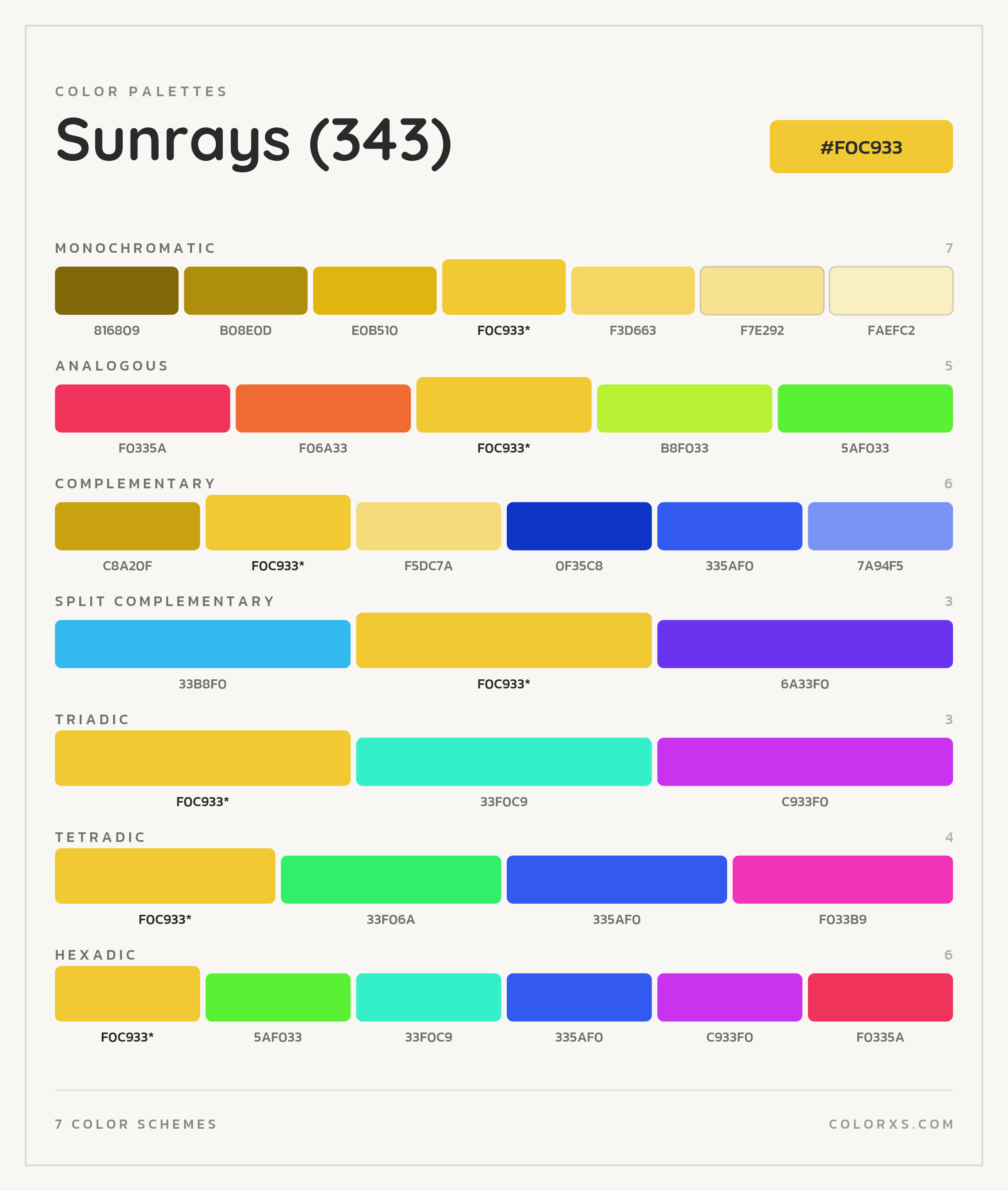Image resolution: width=1008 pixels, height=1191 pixels.
Task: Pick the 7A94F5 light blue swatch
Action: [880, 526]
